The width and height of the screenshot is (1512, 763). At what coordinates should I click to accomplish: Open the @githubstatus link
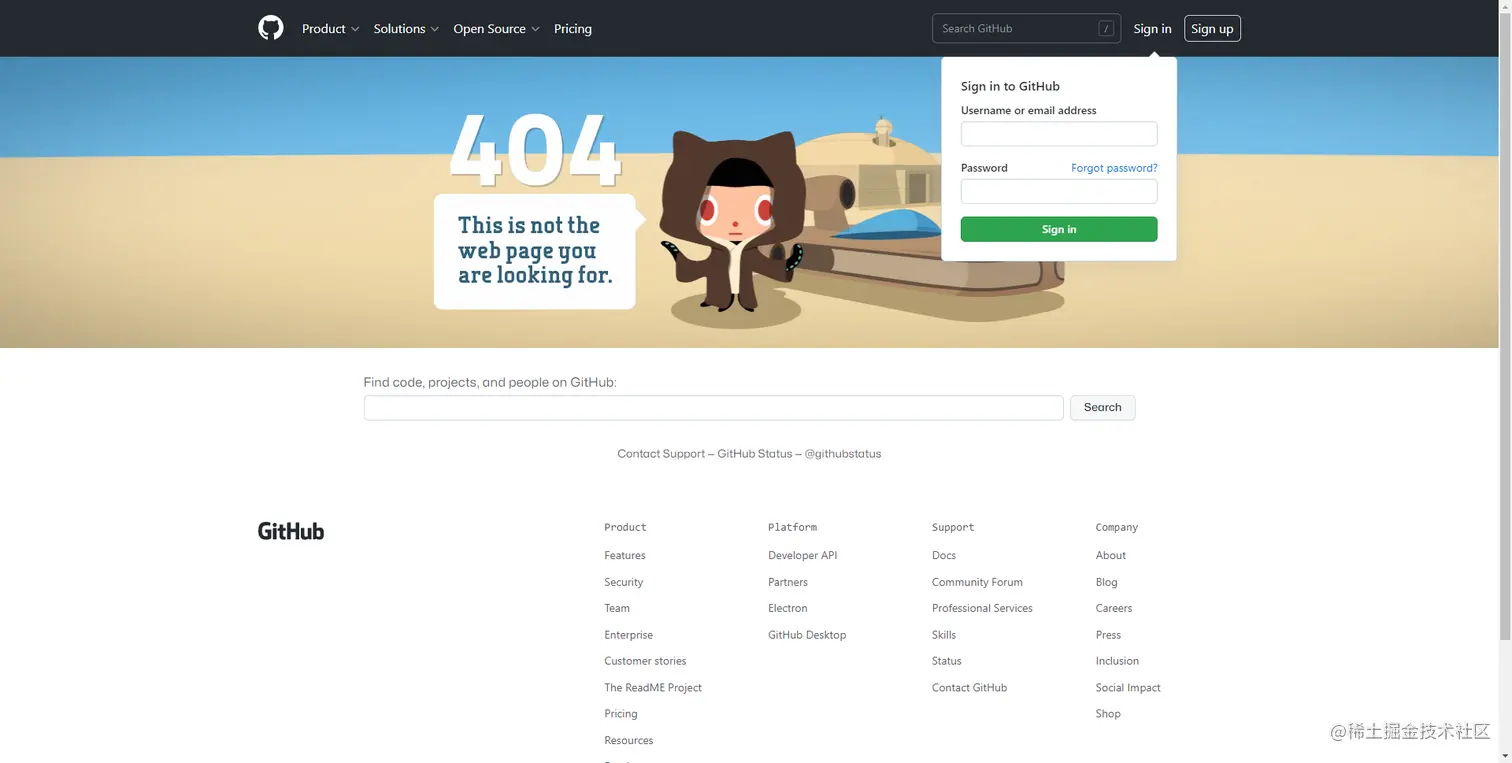[843, 454]
